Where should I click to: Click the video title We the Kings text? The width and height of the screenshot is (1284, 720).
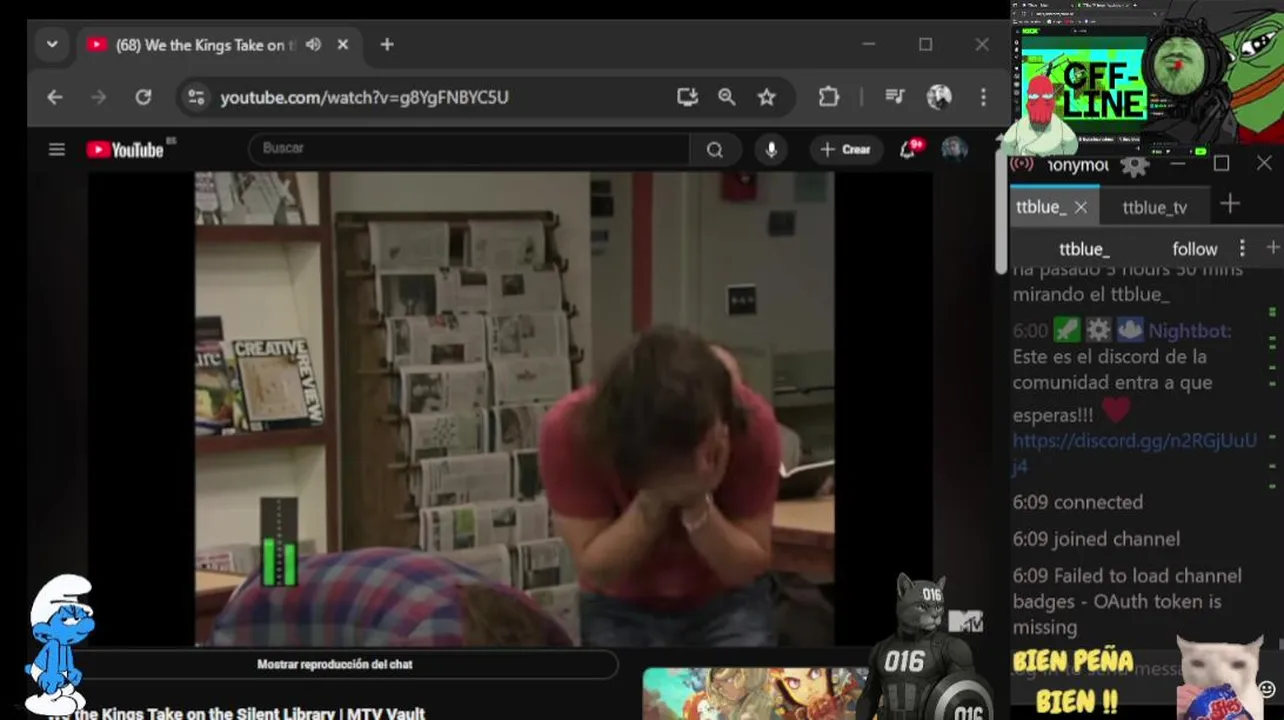coord(237,713)
